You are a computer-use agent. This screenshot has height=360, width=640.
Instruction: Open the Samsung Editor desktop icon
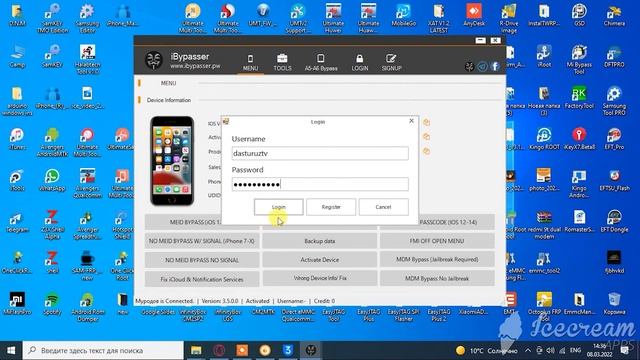pos(87,19)
